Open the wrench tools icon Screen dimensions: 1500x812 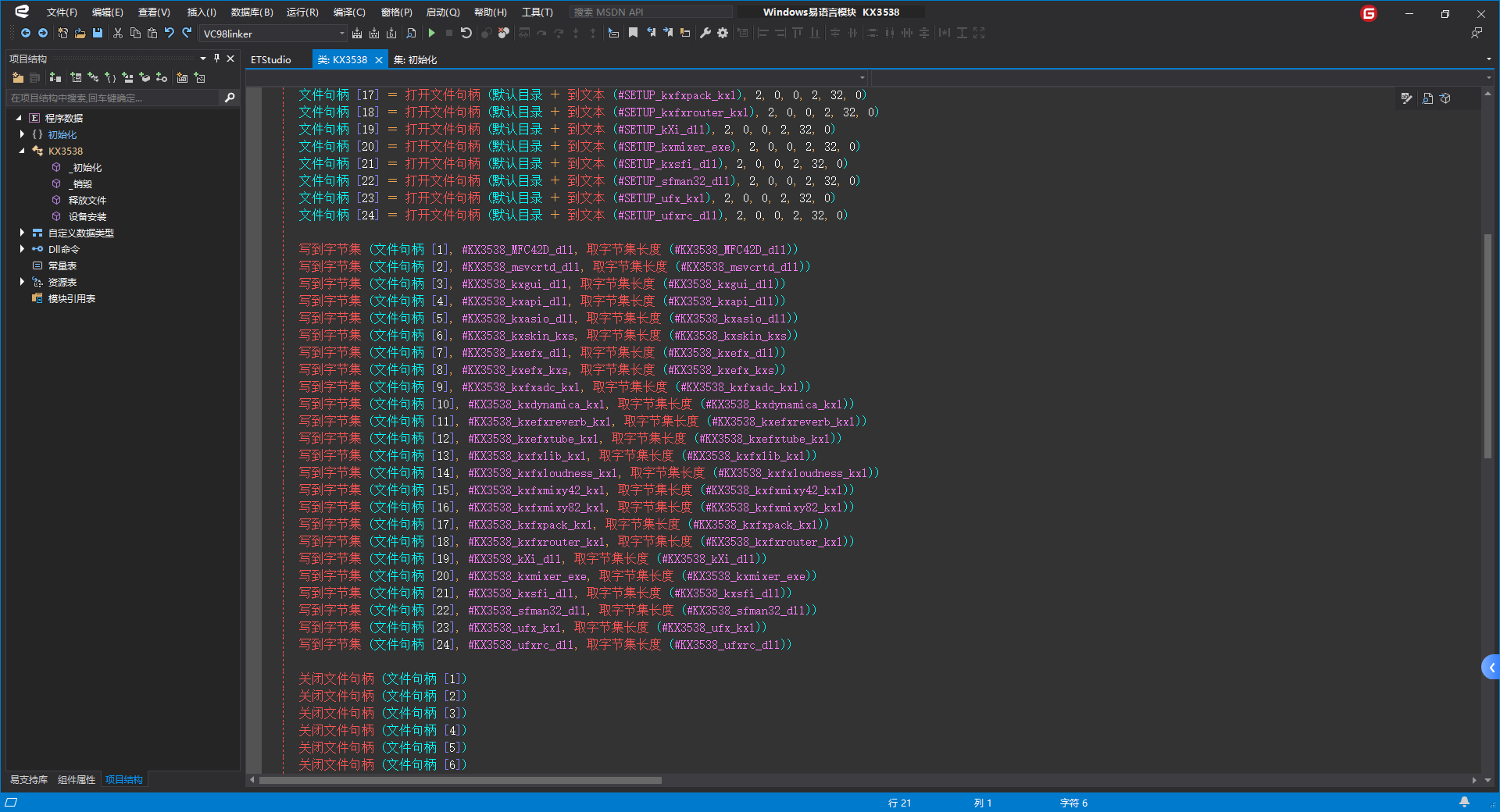coord(705,33)
